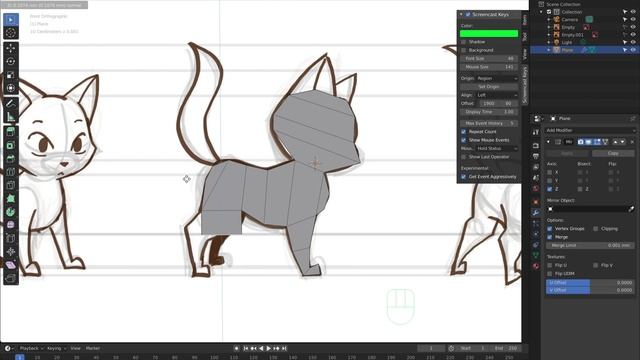Viewport: 640px width, 360px height.
Task: Open the Modifier wrench properties tab
Action: pos(536,212)
